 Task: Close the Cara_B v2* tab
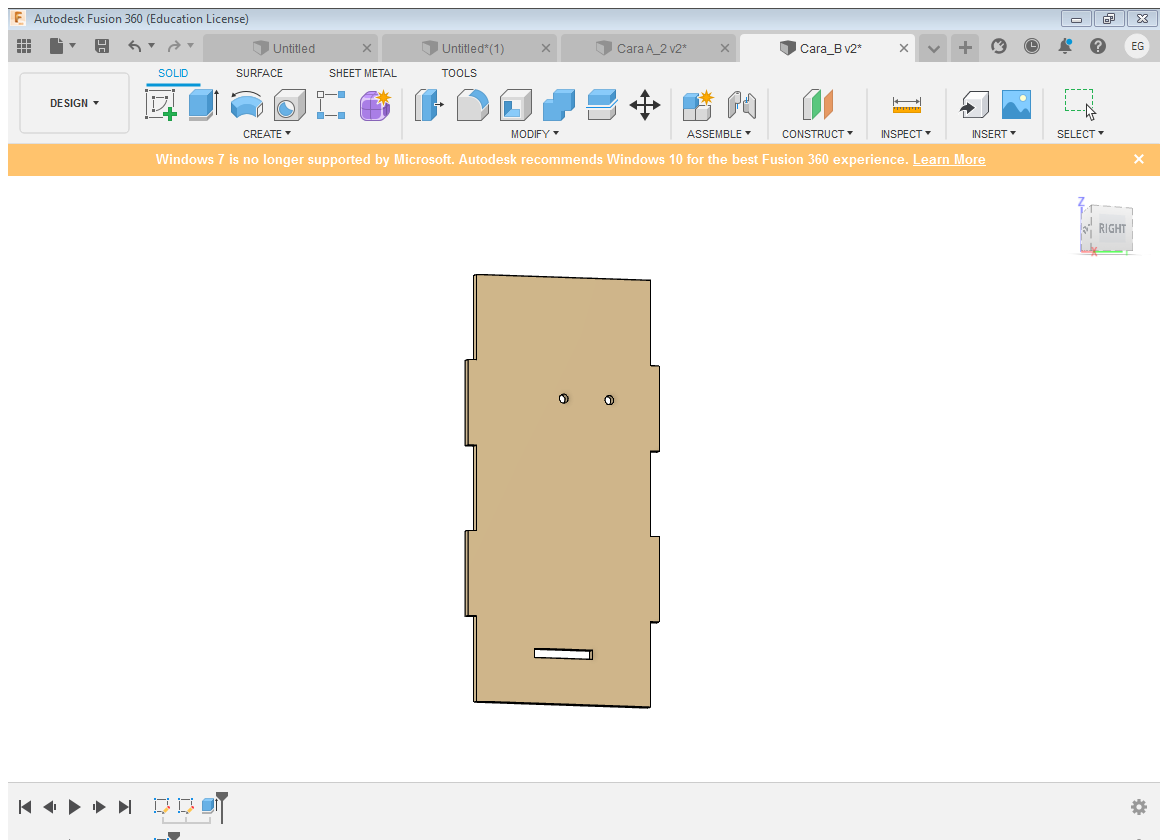pyautogui.click(x=904, y=48)
